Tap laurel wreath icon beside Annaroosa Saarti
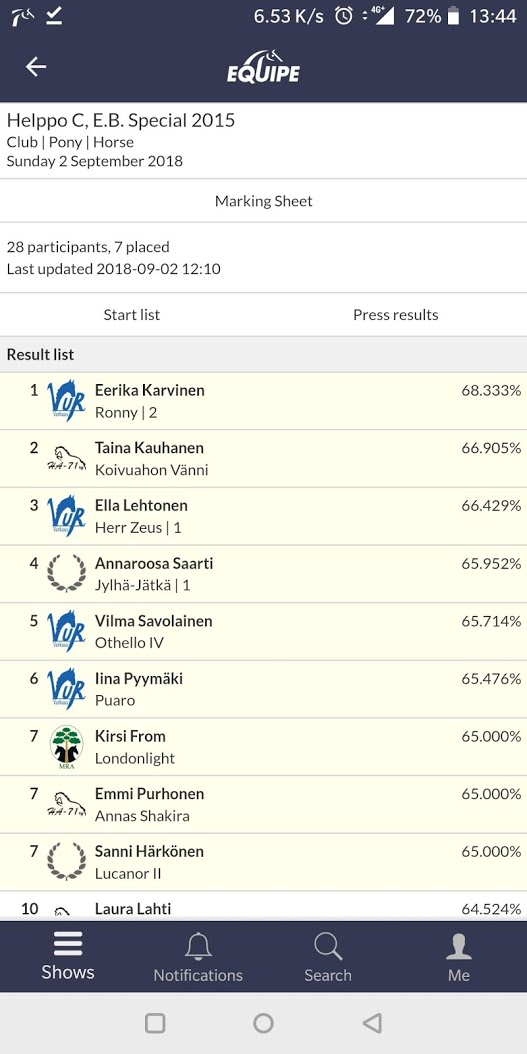 (x=67, y=574)
